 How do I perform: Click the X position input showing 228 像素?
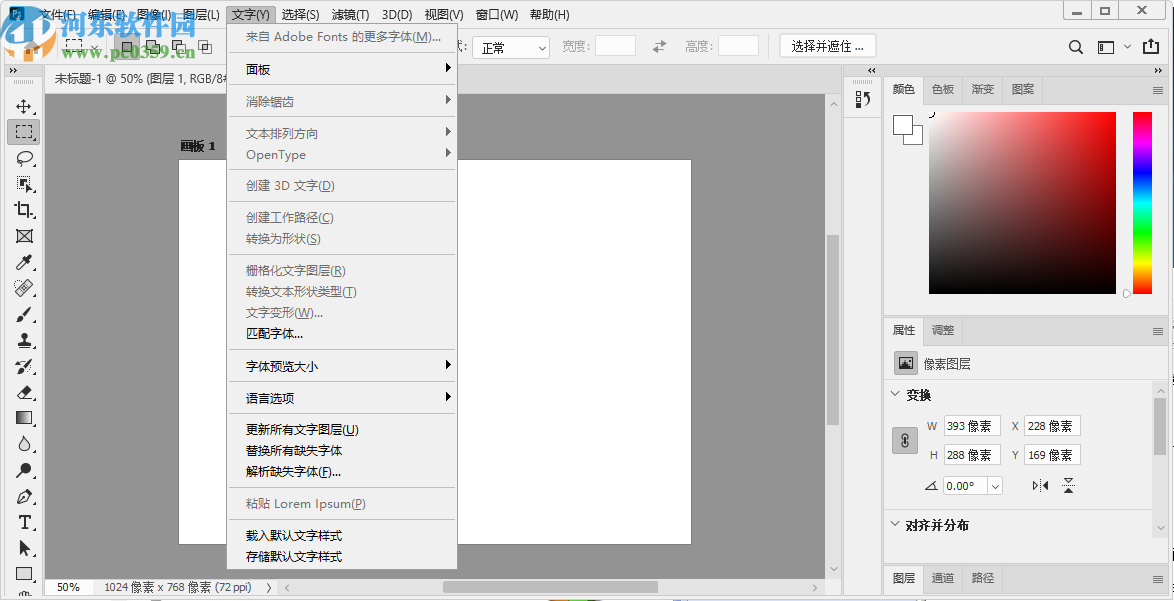click(x=1052, y=425)
